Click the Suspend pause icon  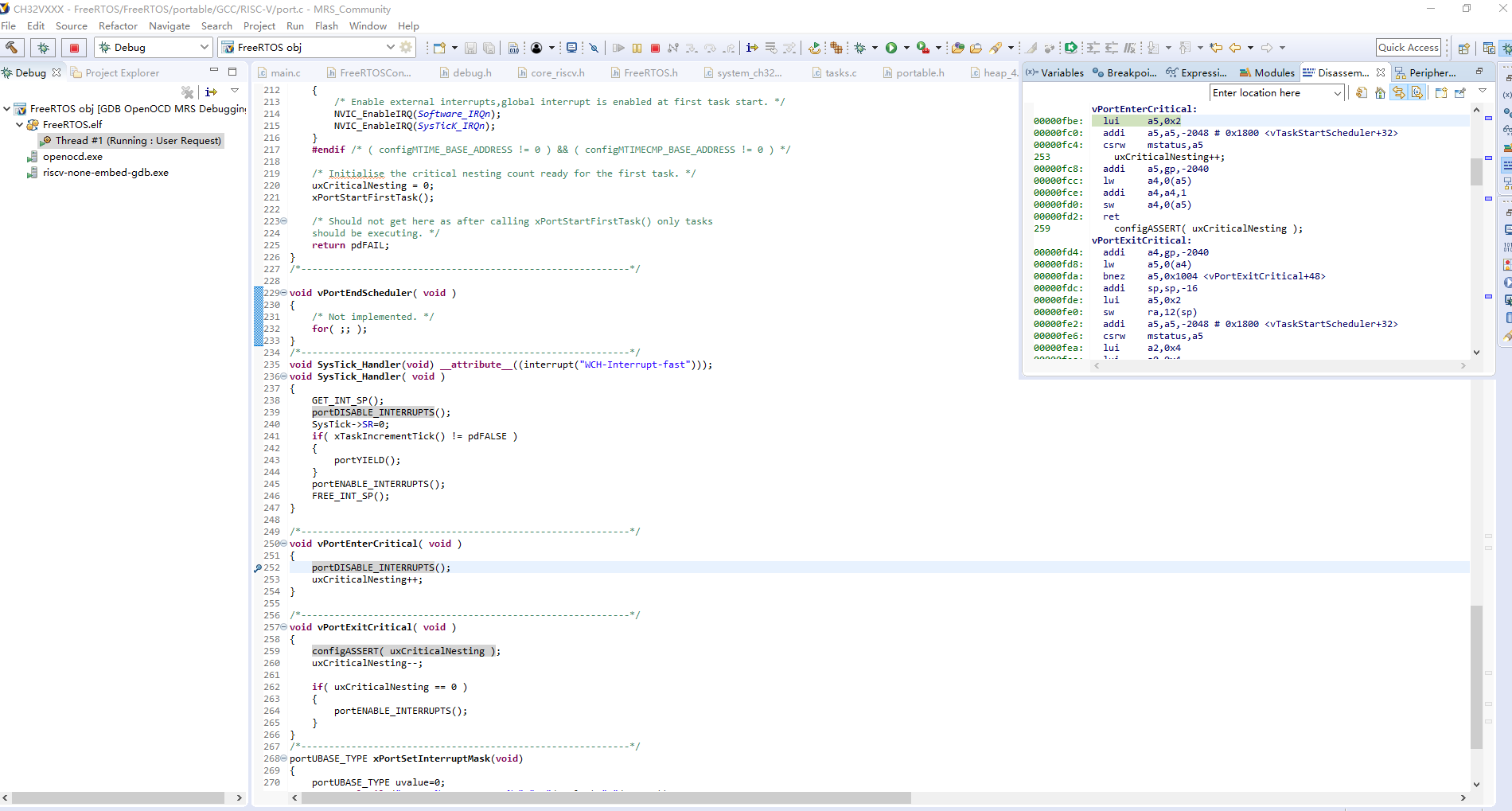(x=637, y=48)
